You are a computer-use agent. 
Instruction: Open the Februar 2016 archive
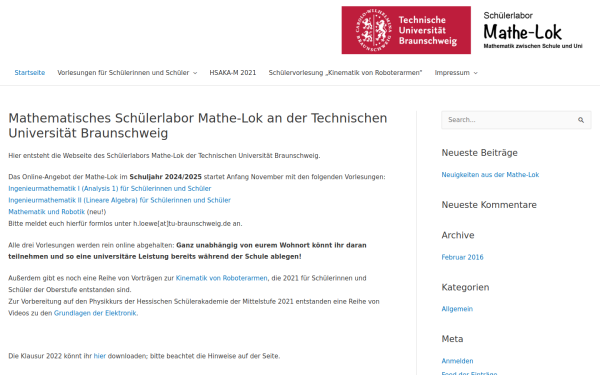462,257
